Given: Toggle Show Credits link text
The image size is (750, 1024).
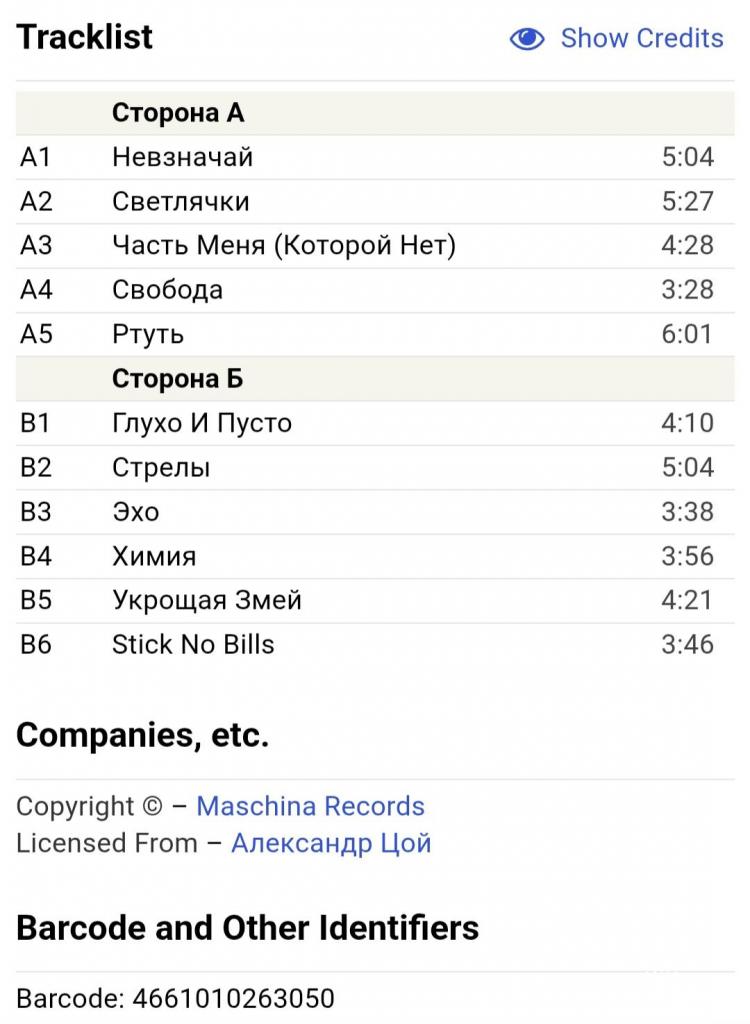Looking at the screenshot, I should coord(642,38).
